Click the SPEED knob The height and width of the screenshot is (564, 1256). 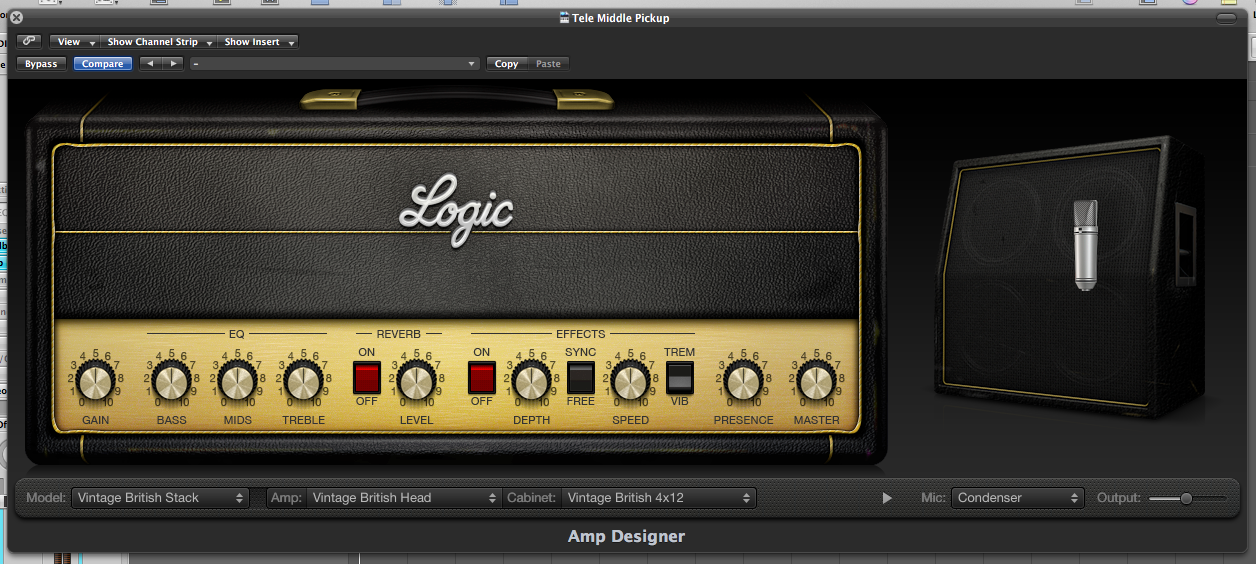click(630, 382)
